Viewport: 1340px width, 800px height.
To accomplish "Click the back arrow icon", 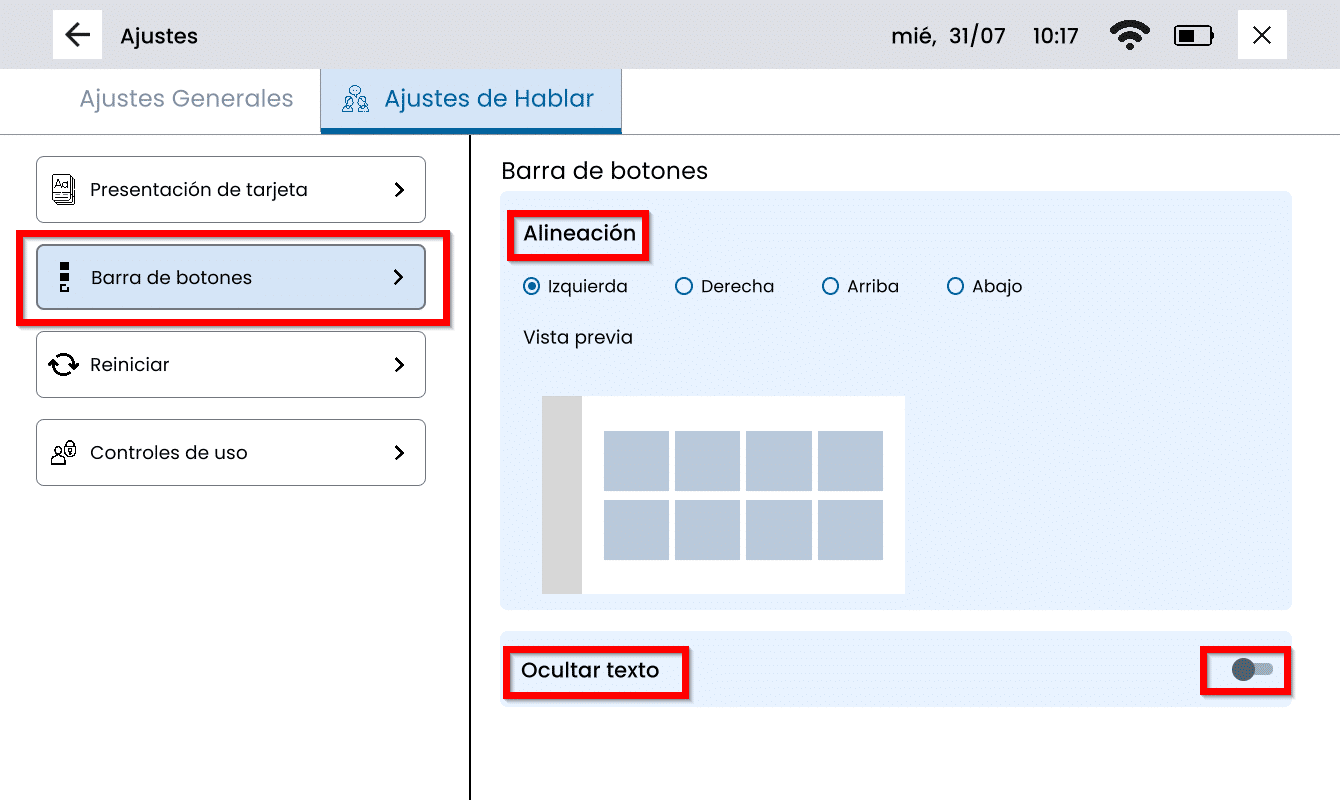I will 77,36.
